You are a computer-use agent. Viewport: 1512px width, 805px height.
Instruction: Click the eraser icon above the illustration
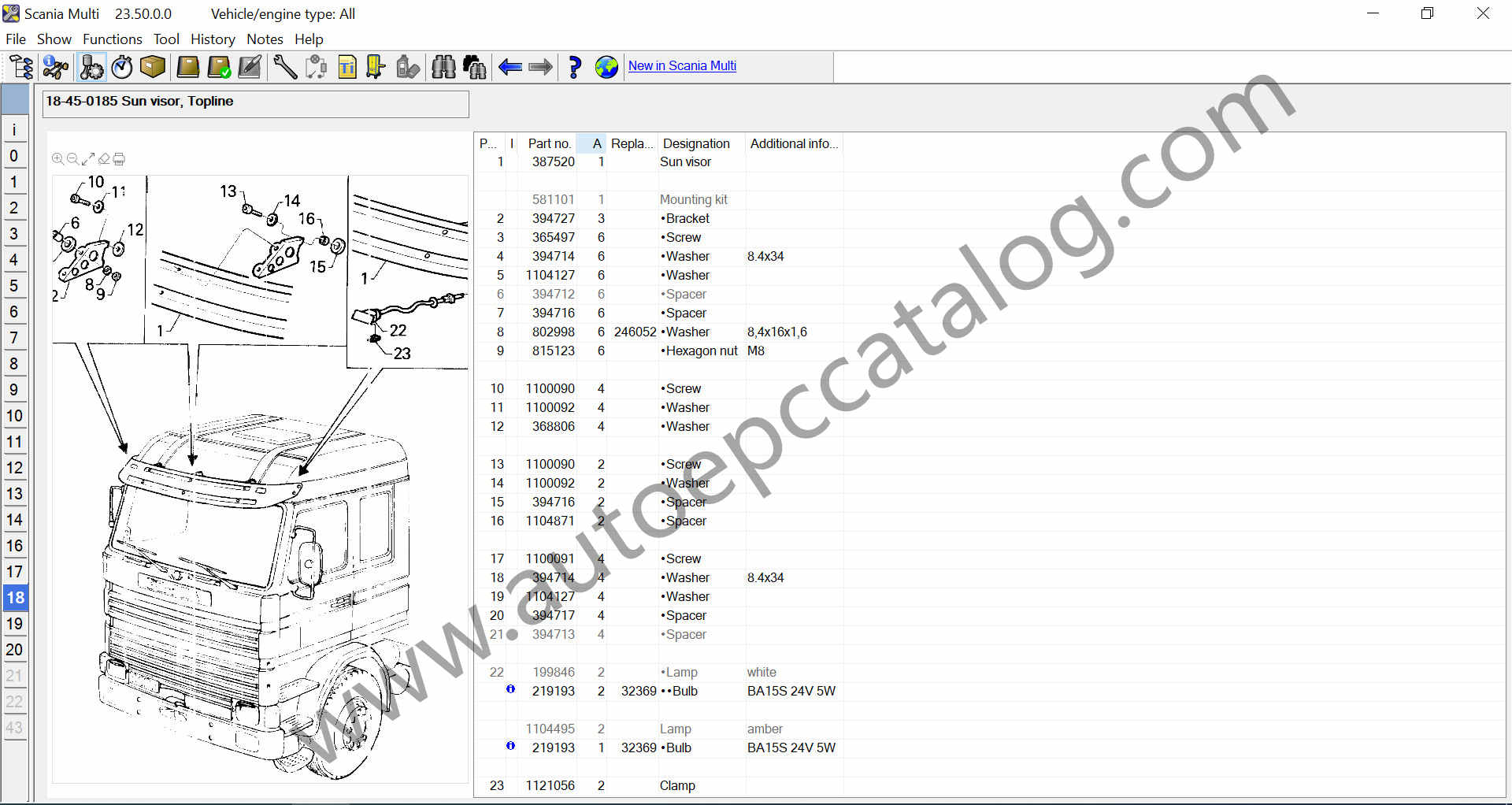(x=104, y=159)
